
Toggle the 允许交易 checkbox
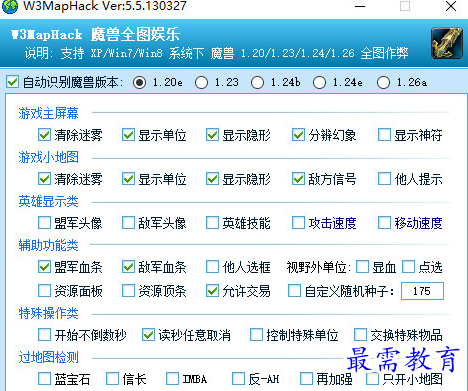tap(212, 291)
